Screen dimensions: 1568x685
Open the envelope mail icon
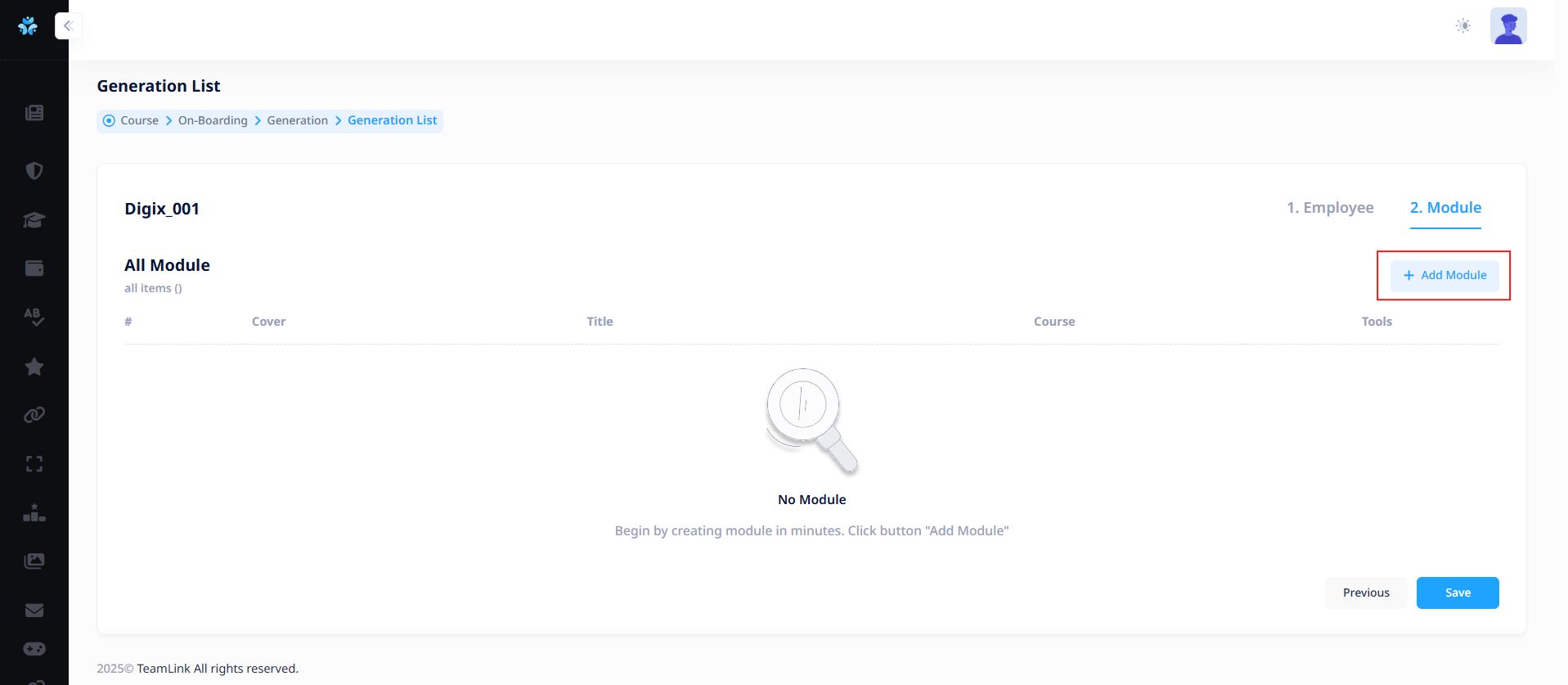click(34, 611)
